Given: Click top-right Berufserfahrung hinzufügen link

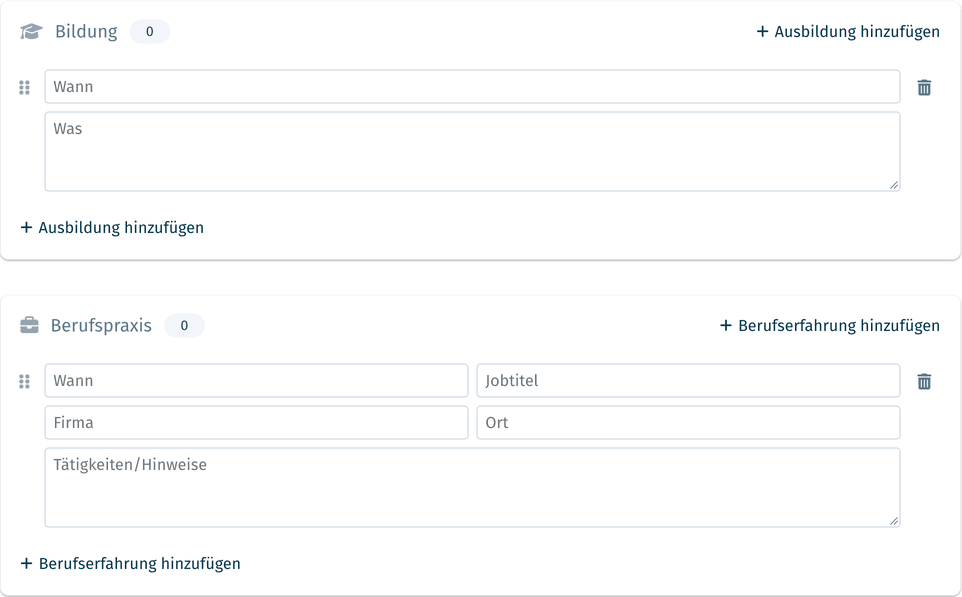Looking at the screenshot, I should [x=829, y=325].
